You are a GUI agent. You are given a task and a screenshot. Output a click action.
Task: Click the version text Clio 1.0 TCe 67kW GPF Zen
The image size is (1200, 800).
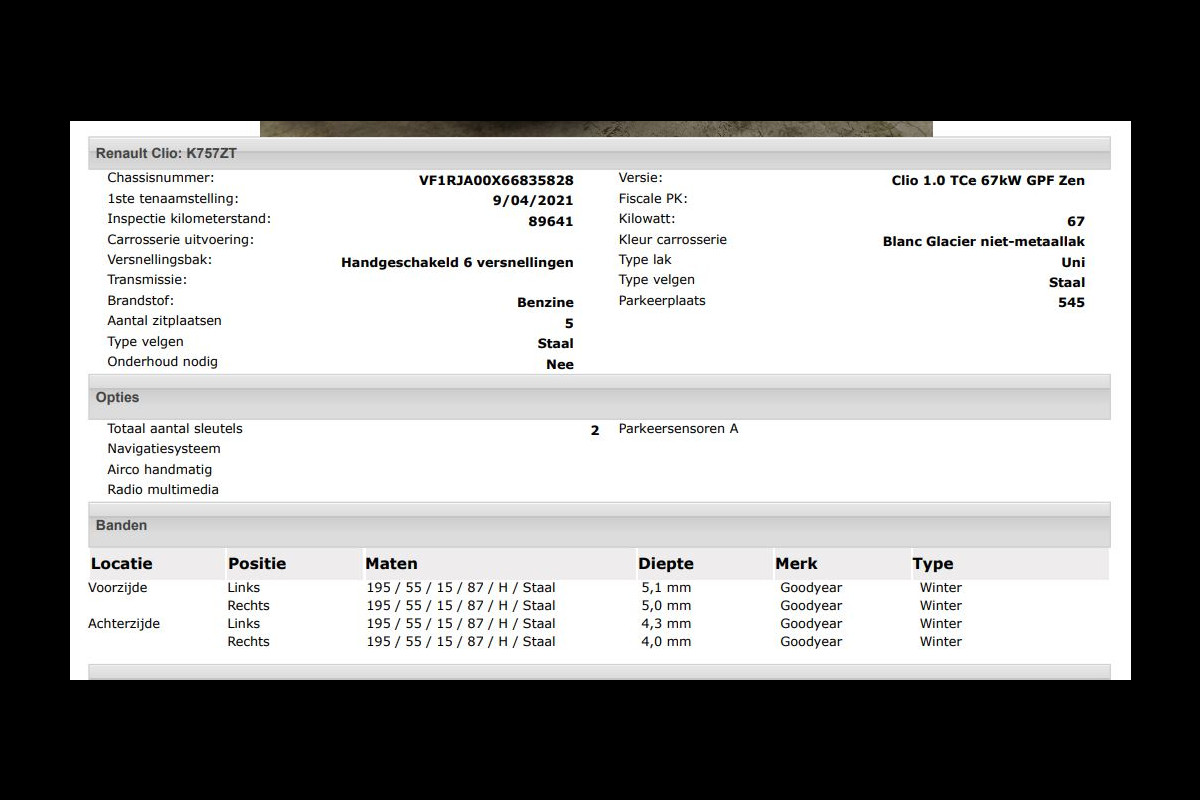pyautogui.click(x=988, y=181)
